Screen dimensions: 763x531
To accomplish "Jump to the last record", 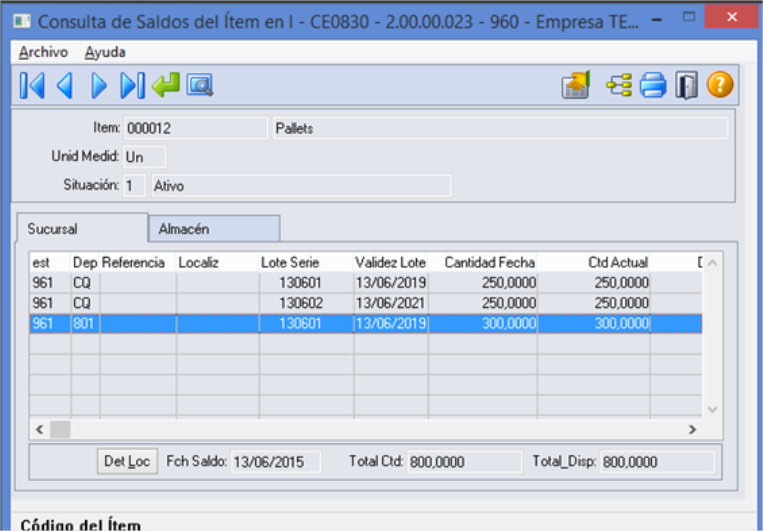I will 132,86.
